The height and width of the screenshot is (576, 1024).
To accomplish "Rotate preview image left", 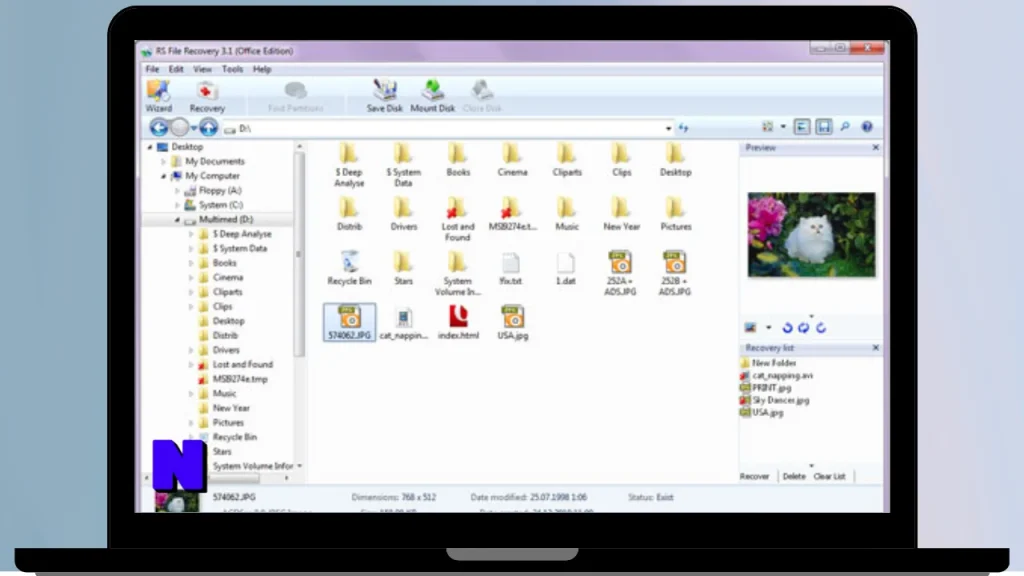I will 788,328.
